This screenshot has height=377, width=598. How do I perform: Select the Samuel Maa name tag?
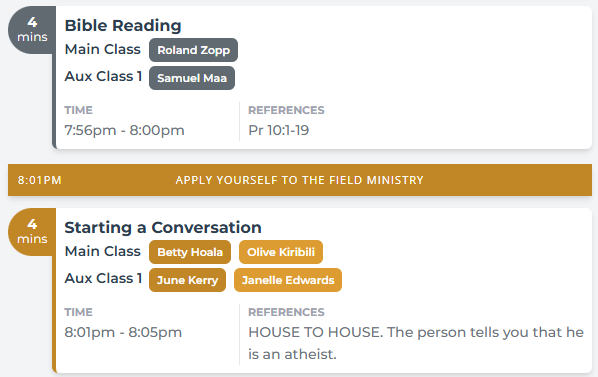coord(192,78)
